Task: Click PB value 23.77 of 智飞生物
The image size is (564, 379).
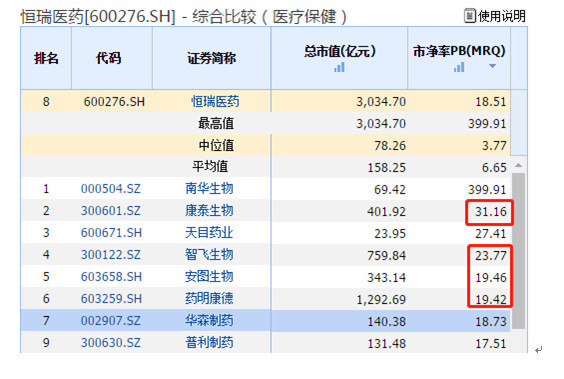Action: click(491, 256)
